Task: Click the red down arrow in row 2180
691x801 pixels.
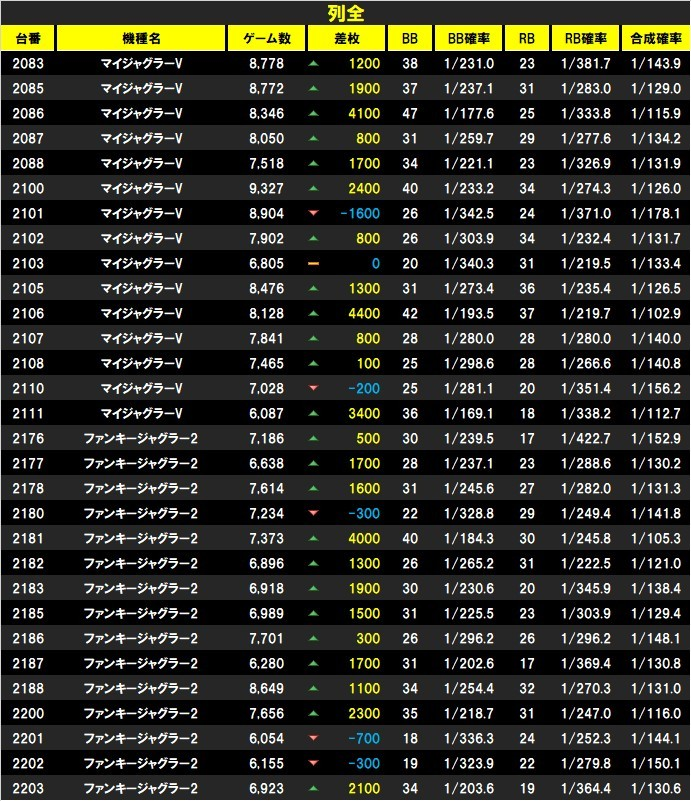Action: pyautogui.click(x=314, y=513)
